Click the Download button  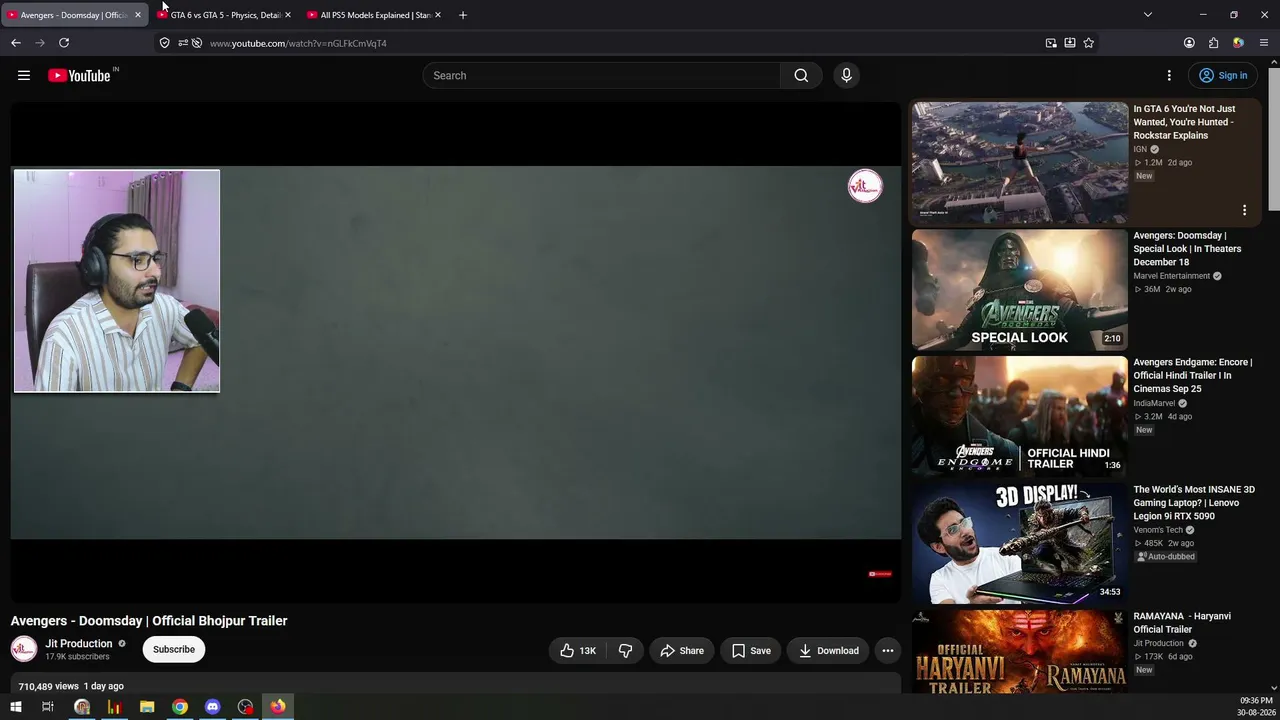click(x=829, y=651)
